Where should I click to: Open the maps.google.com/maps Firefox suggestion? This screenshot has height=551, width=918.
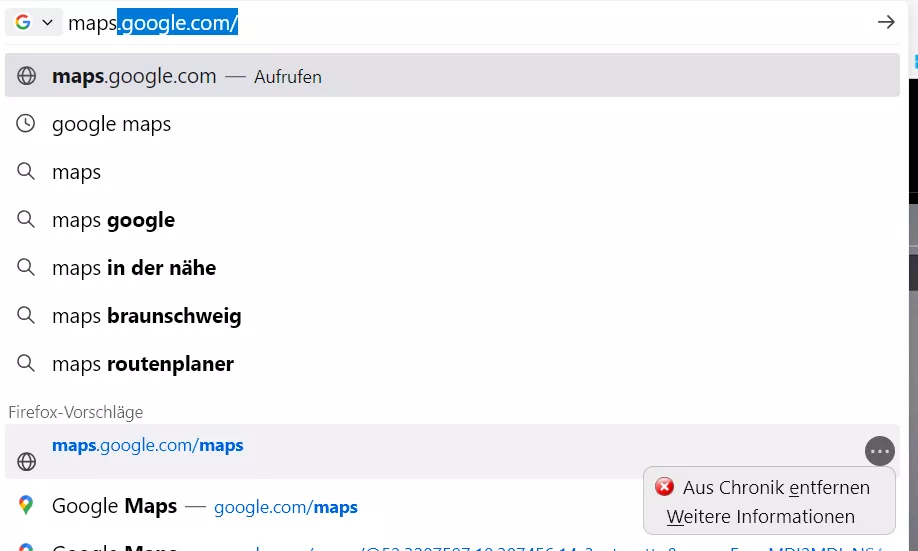[148, 446]
